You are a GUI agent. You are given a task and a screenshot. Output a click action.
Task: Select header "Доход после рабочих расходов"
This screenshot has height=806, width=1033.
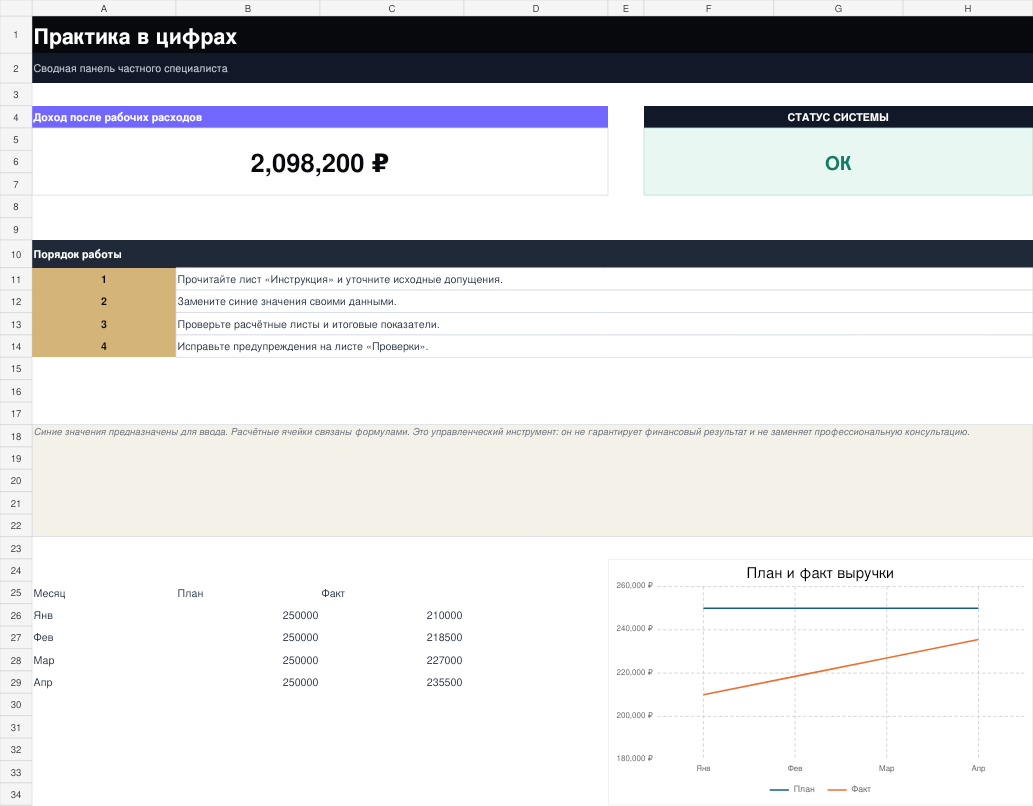[320, 117]
